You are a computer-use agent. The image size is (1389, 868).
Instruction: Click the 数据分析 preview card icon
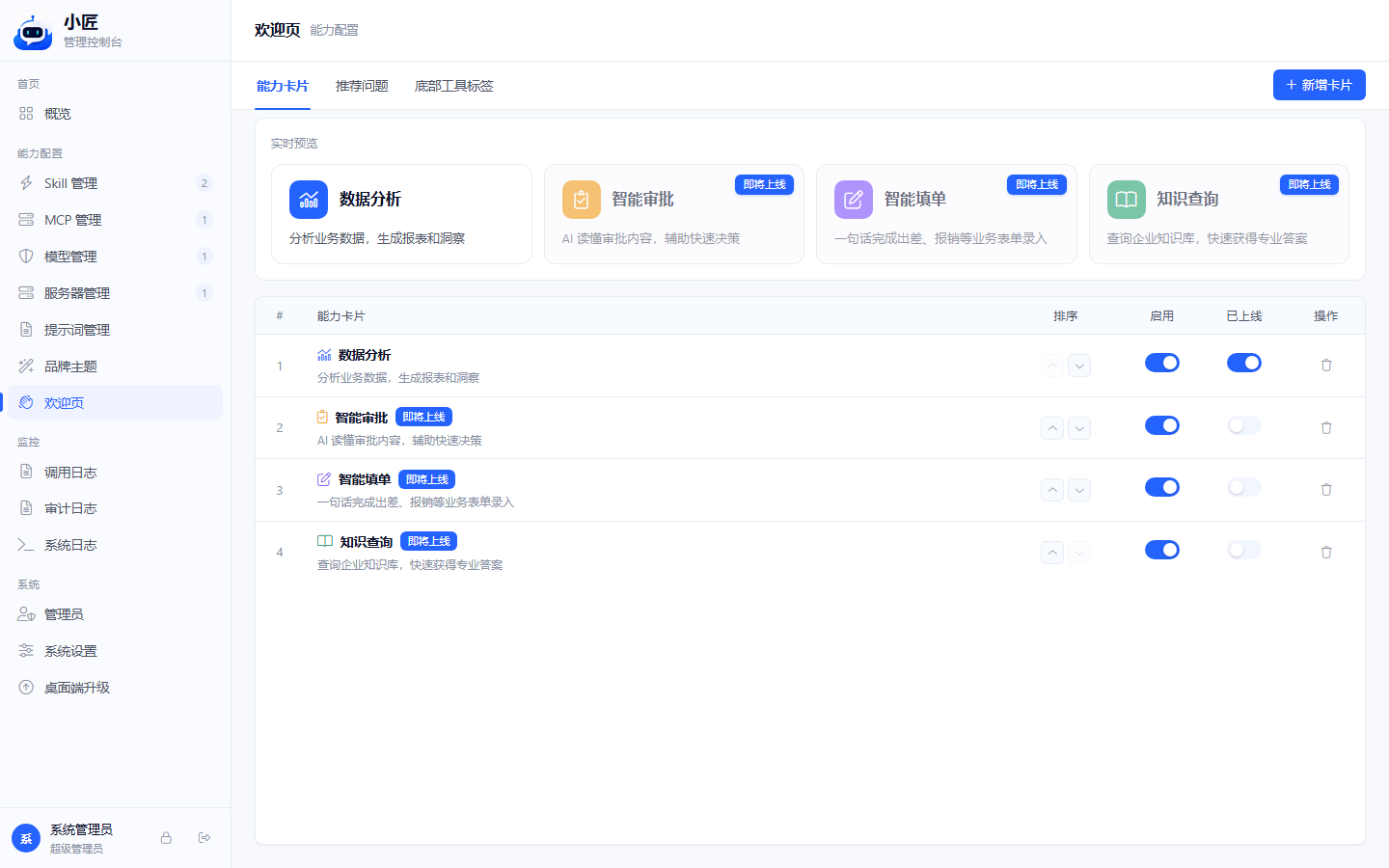click(x=309, y=200)
